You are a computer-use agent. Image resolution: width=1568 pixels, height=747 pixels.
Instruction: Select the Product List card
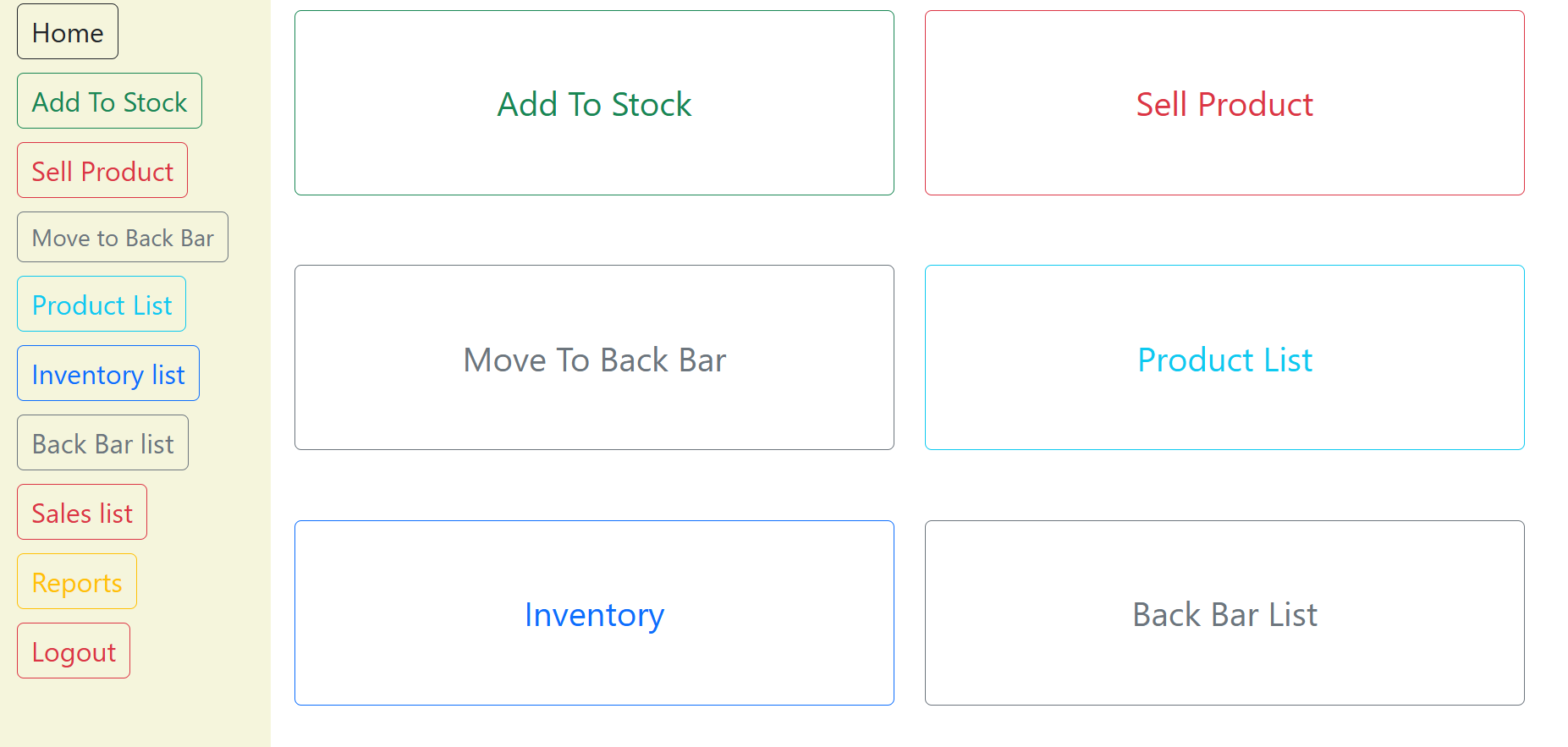pyautogui.click(x=1224, y=358)
